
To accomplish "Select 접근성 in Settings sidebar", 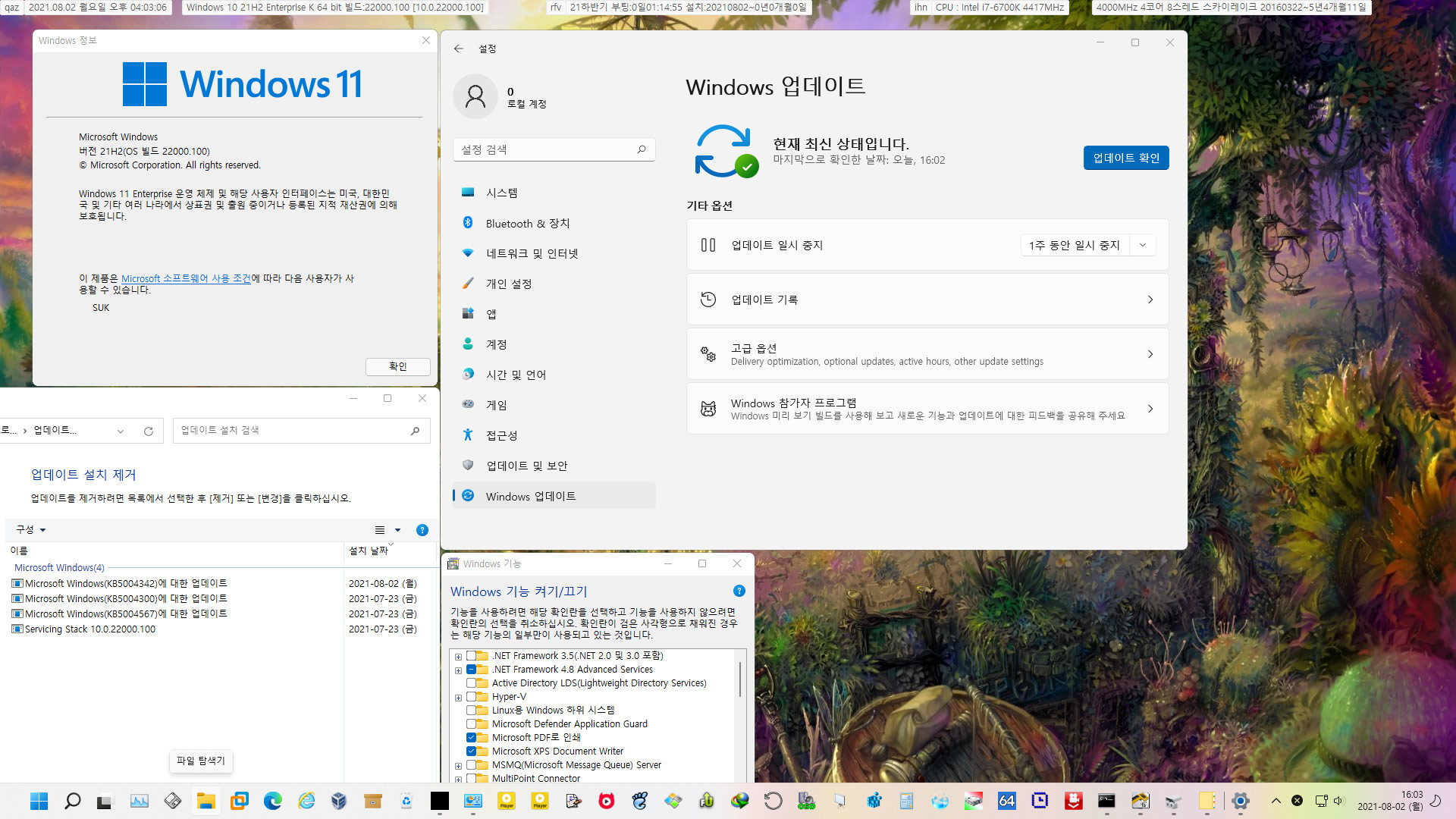I will 554,435.
